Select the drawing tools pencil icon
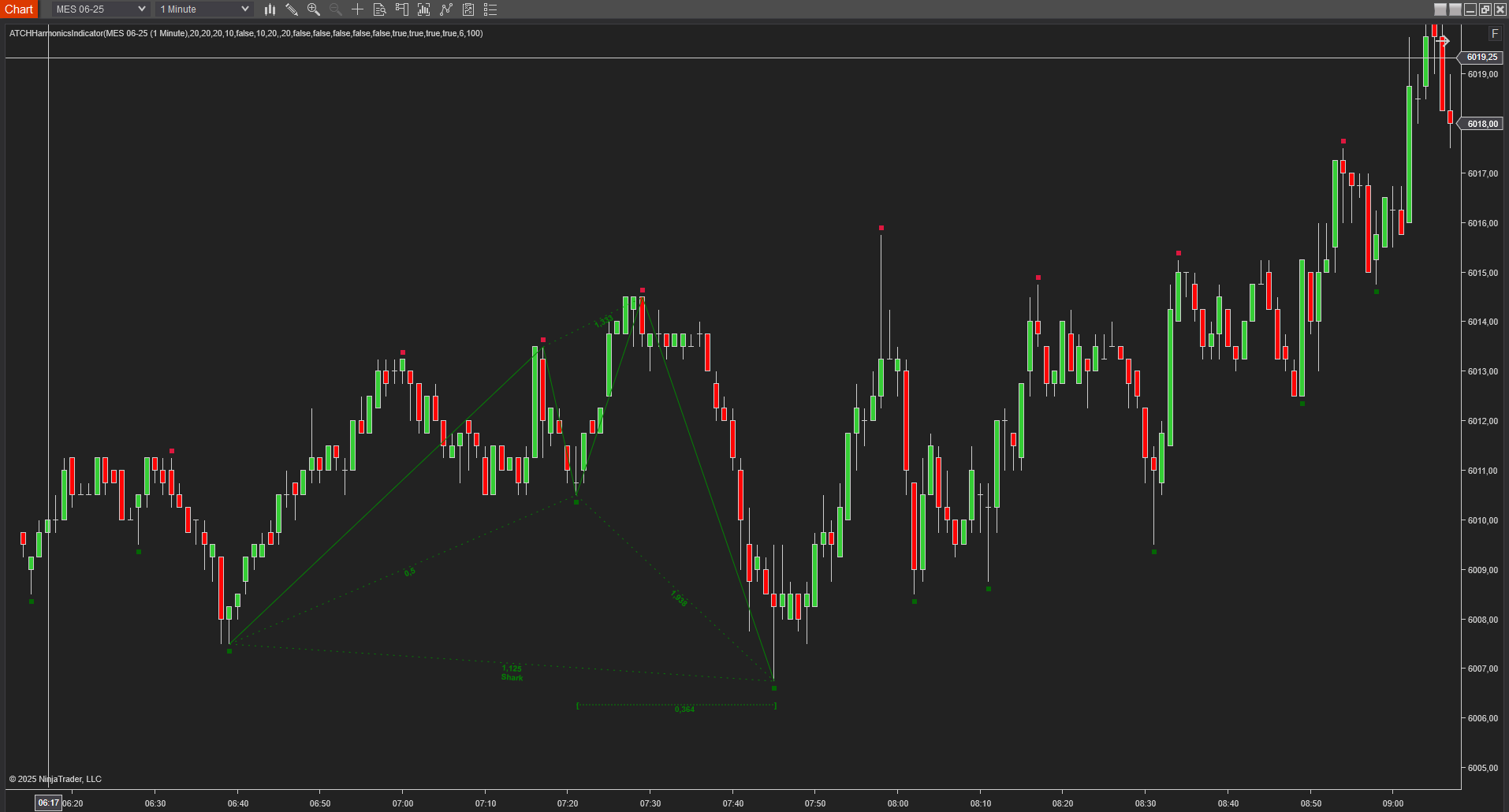 [x=292, y=9]
